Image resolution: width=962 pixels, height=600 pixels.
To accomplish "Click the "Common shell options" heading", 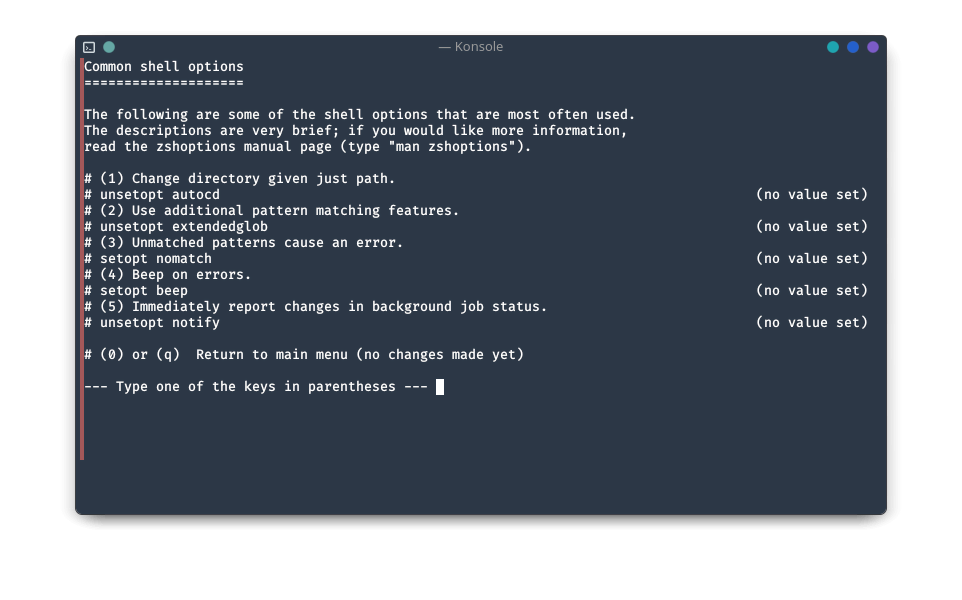I will pyautogui.click(x=164, y=66).
